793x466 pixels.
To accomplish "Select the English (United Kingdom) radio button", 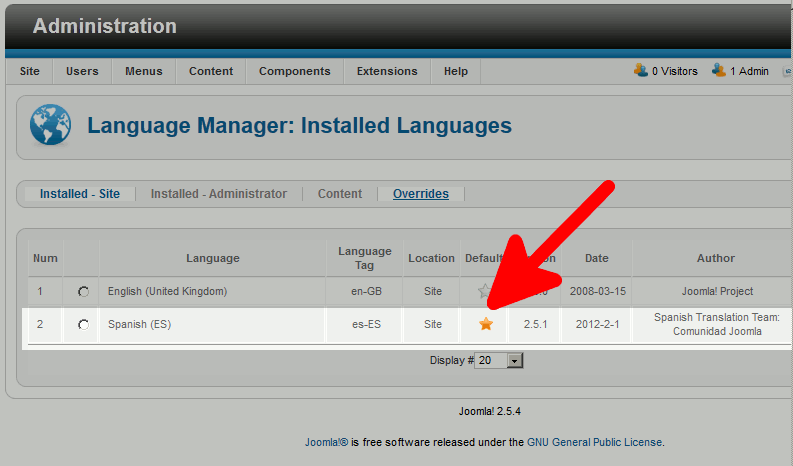I will point(83,291).
